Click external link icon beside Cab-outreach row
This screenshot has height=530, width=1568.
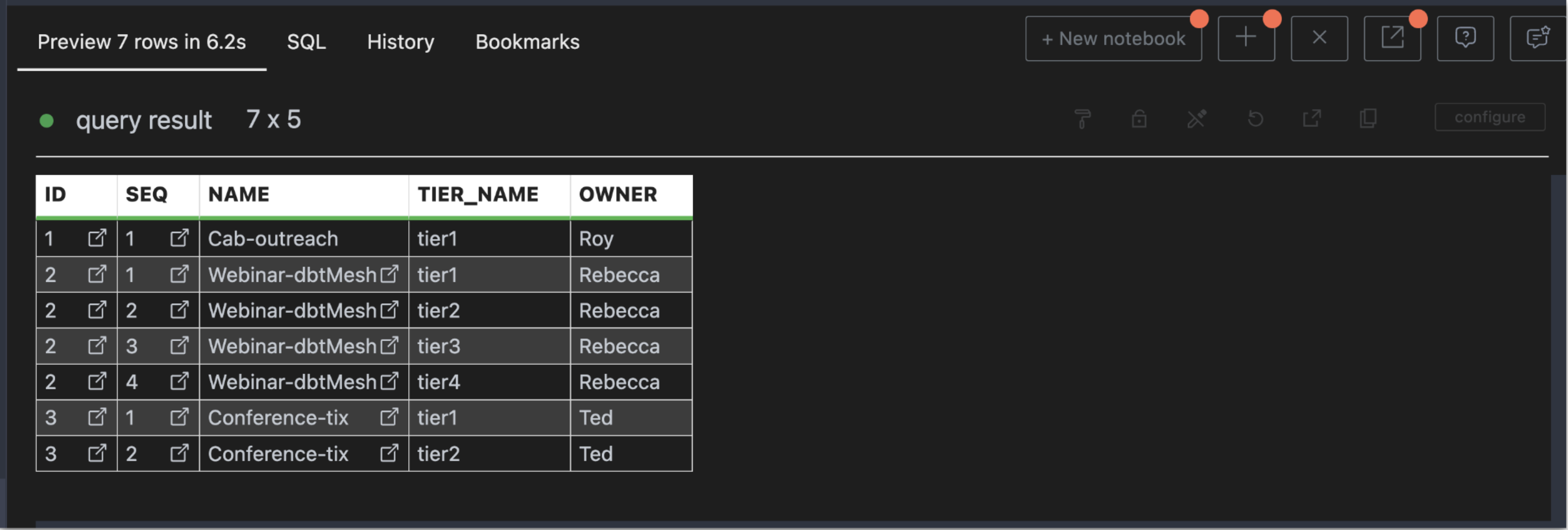(x=98, y=238)
